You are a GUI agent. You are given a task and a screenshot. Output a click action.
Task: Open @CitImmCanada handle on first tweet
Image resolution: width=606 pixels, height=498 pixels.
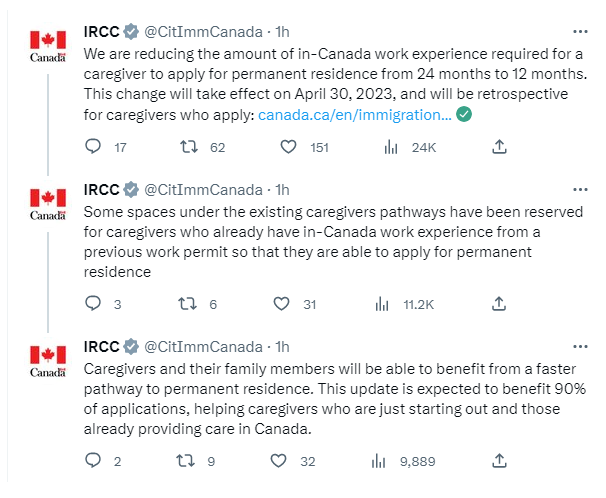[203, 32]
